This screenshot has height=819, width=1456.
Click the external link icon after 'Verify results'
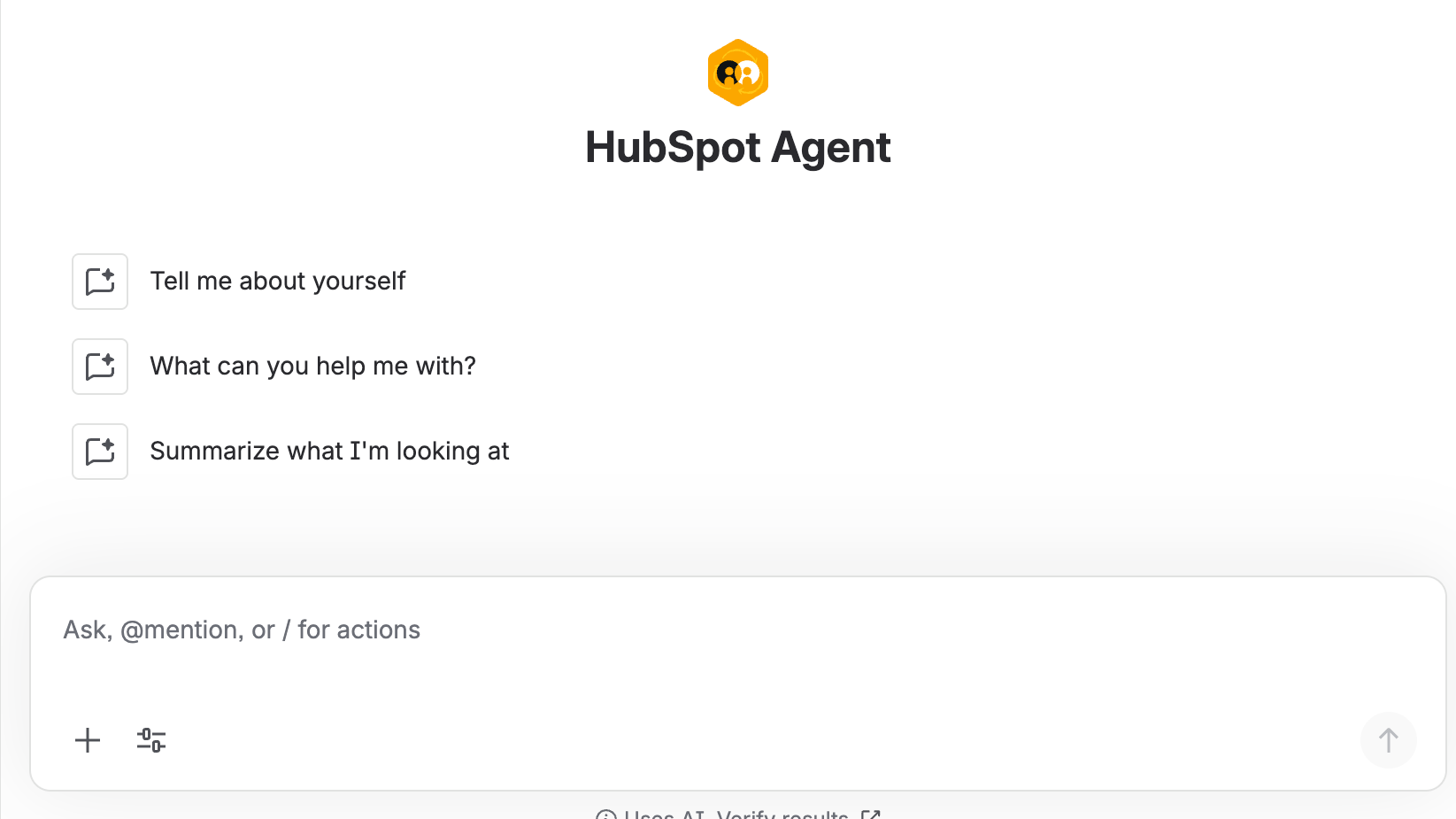[x=871, y=815]
